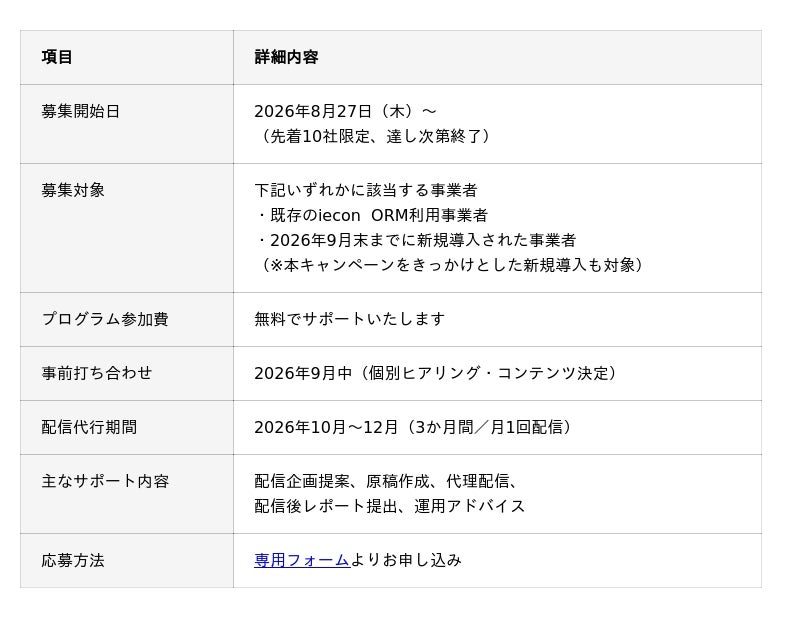Click the 無料でサポートいたします text

349,319
